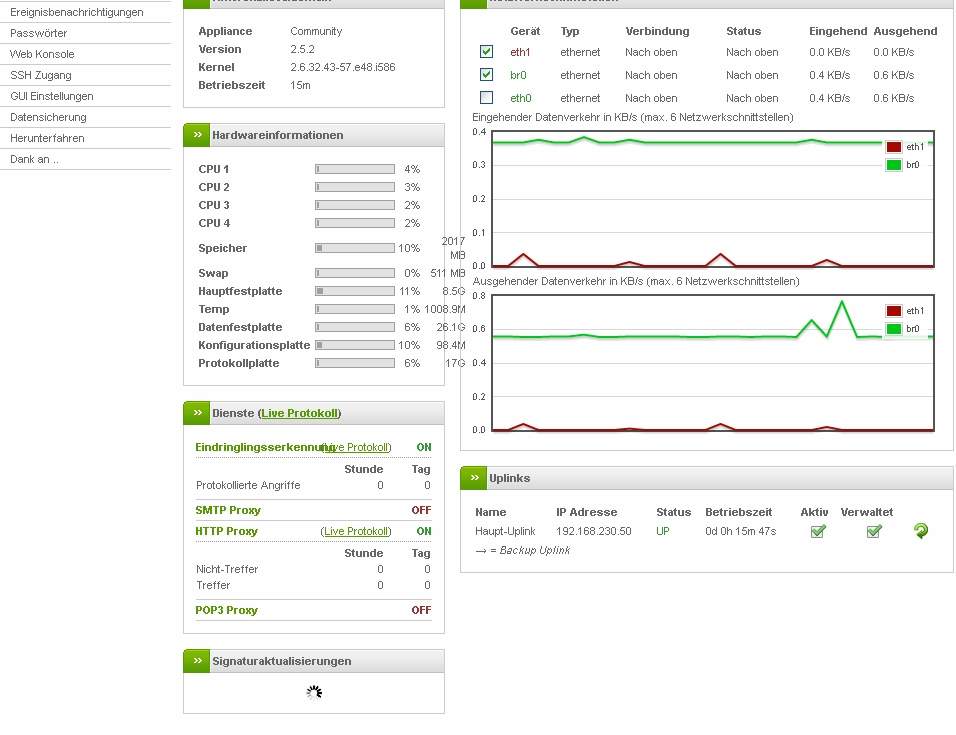Enable the eth0 interface checkbox
The image size is (956, 735).
486,97
